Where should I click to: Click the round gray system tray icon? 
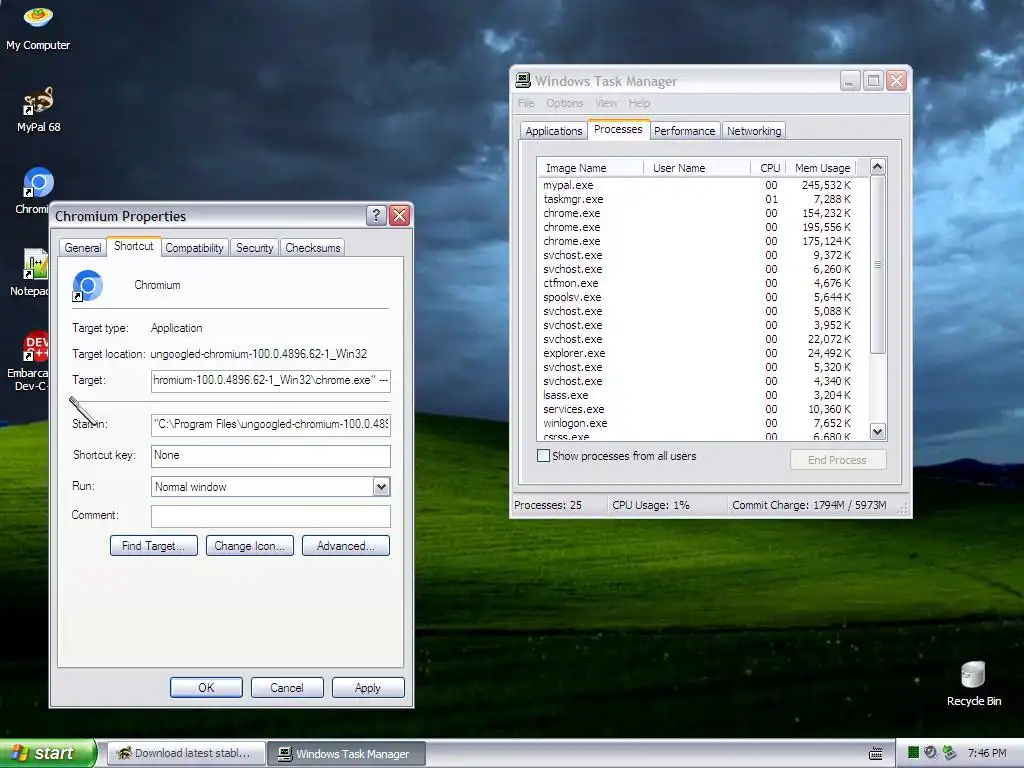pos(931,753)
